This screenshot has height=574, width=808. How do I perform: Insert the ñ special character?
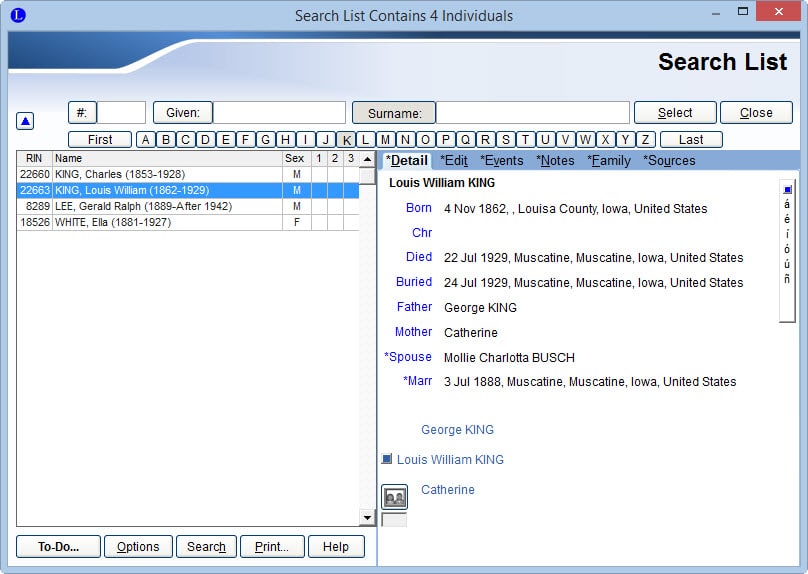787,279
